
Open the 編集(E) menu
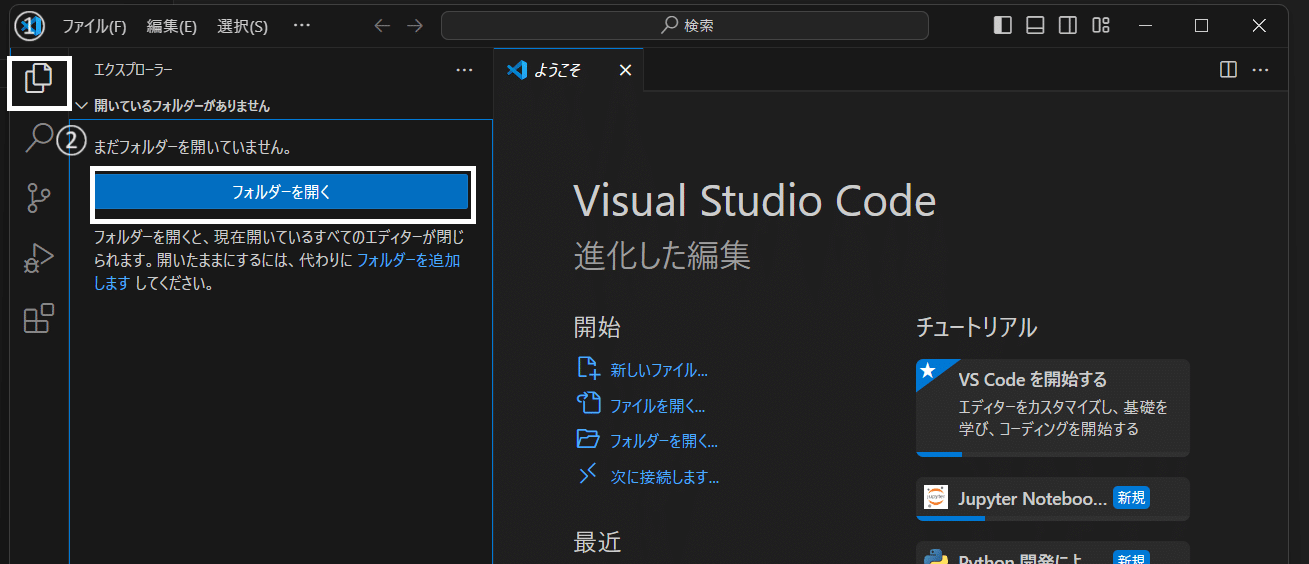171,26
